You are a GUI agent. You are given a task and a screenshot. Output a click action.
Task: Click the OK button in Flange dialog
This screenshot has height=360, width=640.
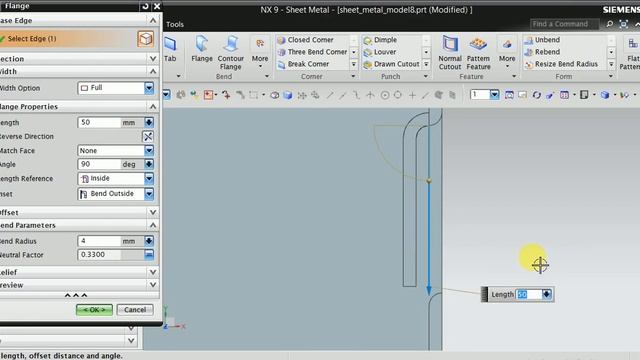tap(94, 310)
